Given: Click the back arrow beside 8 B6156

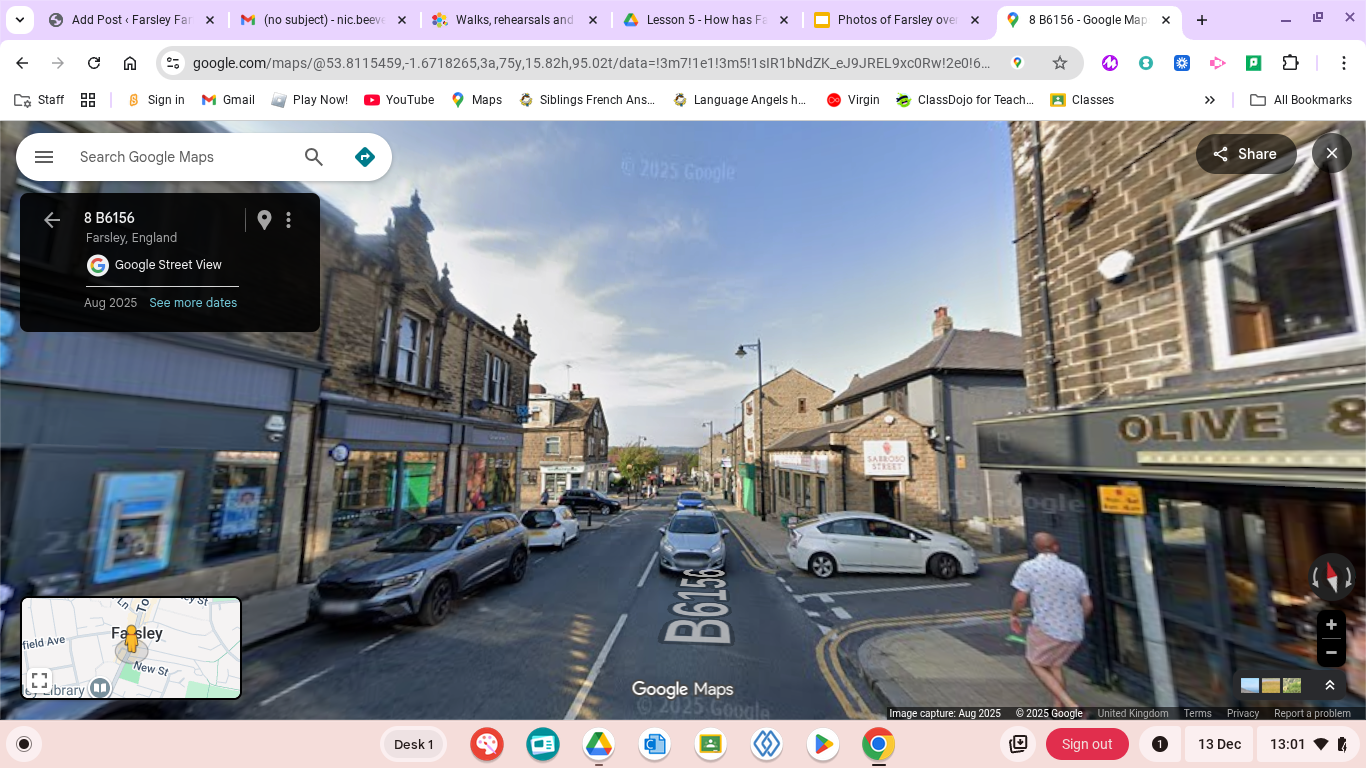Looking at the screenshot, I should point(52,220).
